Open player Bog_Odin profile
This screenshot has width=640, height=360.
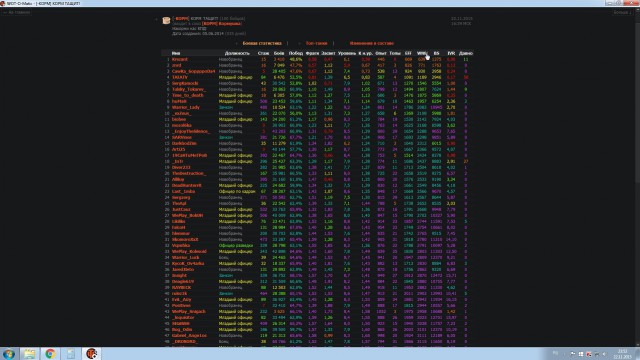[x=182, y=329]
